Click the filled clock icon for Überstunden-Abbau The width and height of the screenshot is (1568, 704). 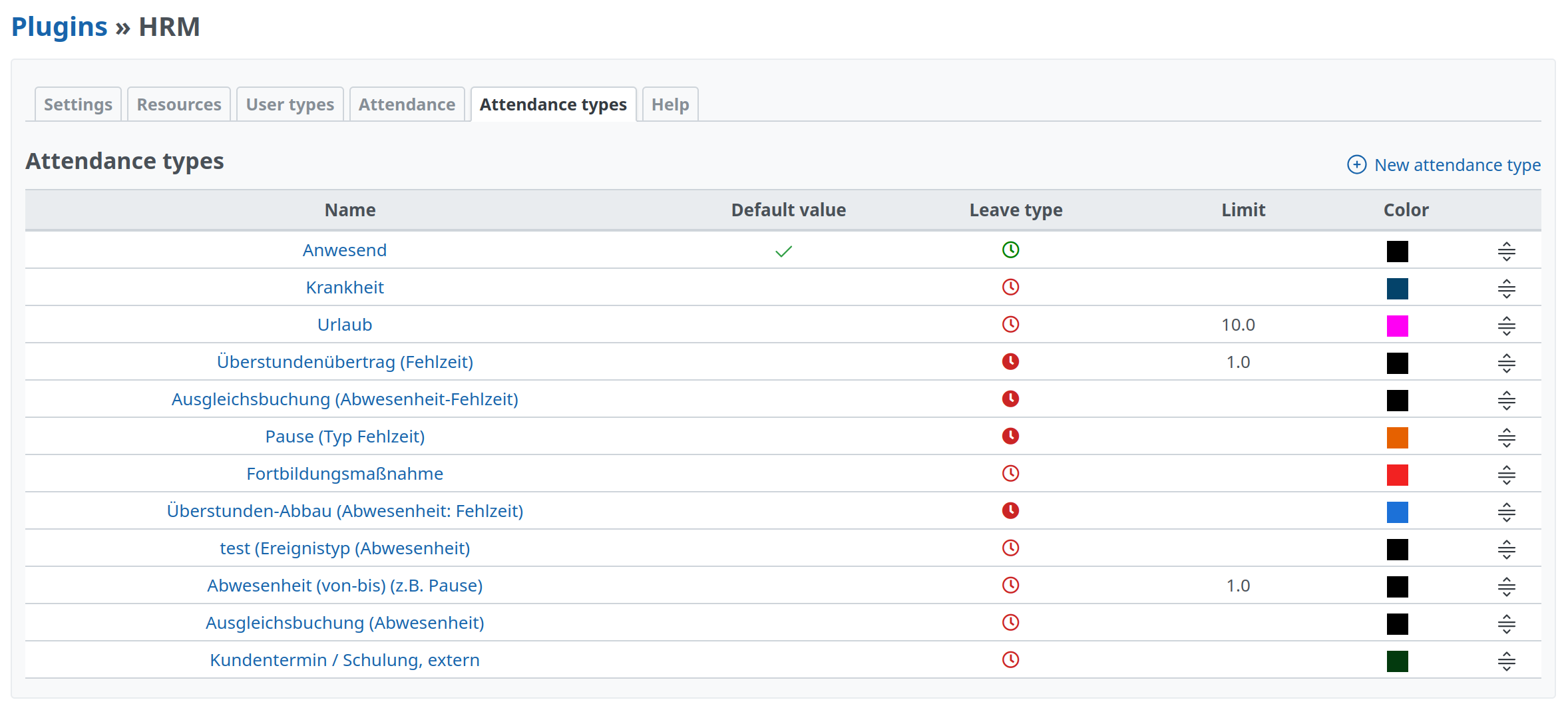(x=1010, y=510)
